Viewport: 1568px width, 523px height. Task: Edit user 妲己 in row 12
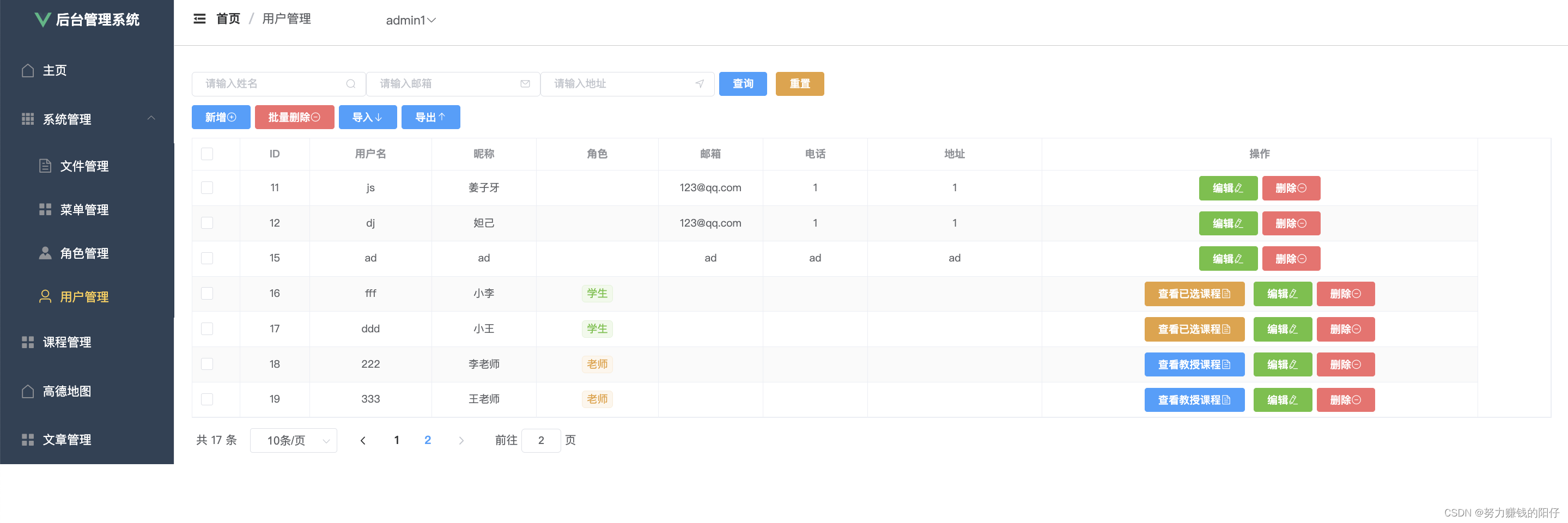pos(1227,223)
